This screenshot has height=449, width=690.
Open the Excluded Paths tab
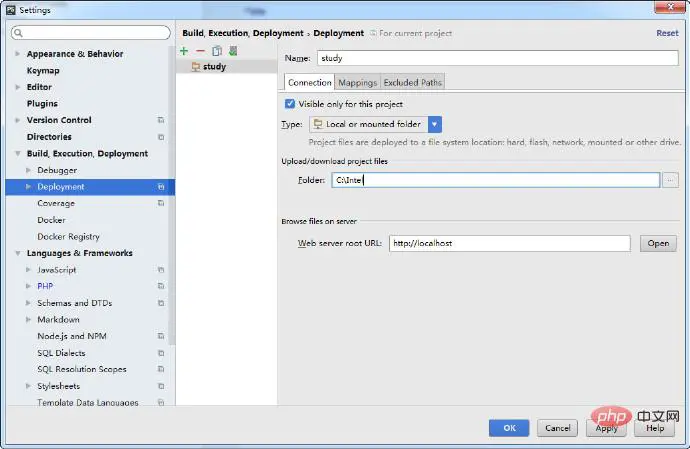click(x=412, y=82)
